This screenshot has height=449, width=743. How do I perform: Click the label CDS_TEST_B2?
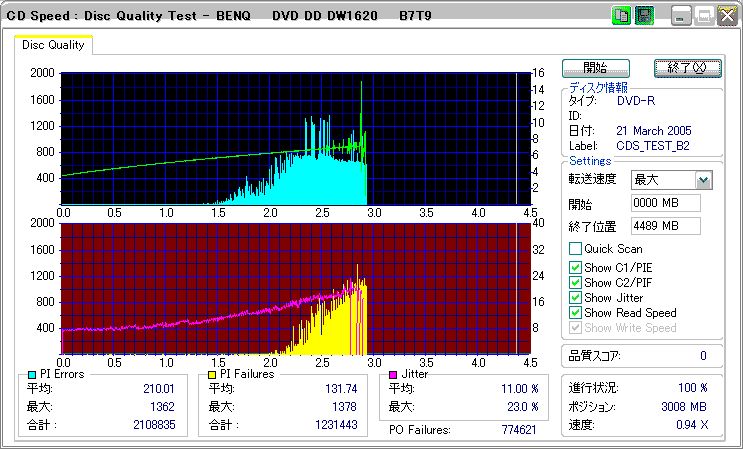pos(653,146)
